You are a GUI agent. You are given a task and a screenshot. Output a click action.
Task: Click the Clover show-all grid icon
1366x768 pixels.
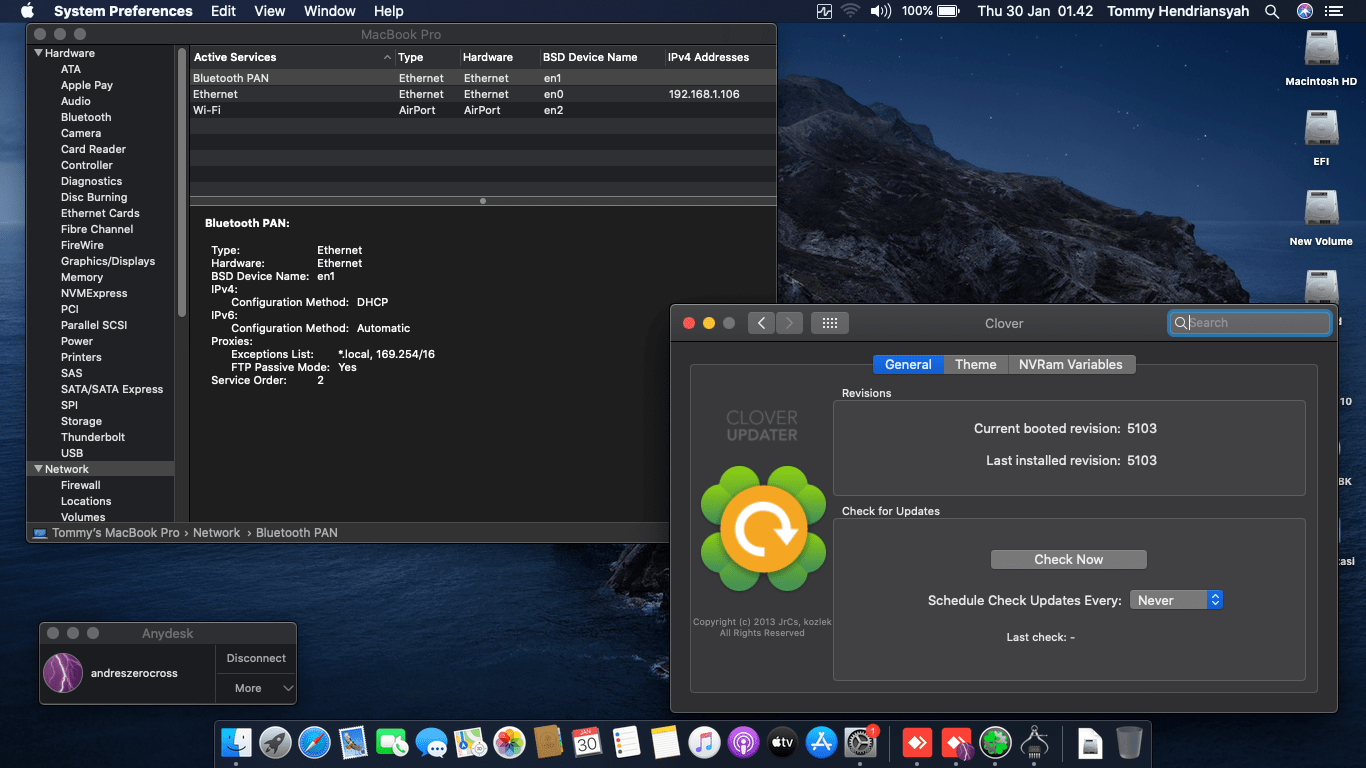(830, 323)
